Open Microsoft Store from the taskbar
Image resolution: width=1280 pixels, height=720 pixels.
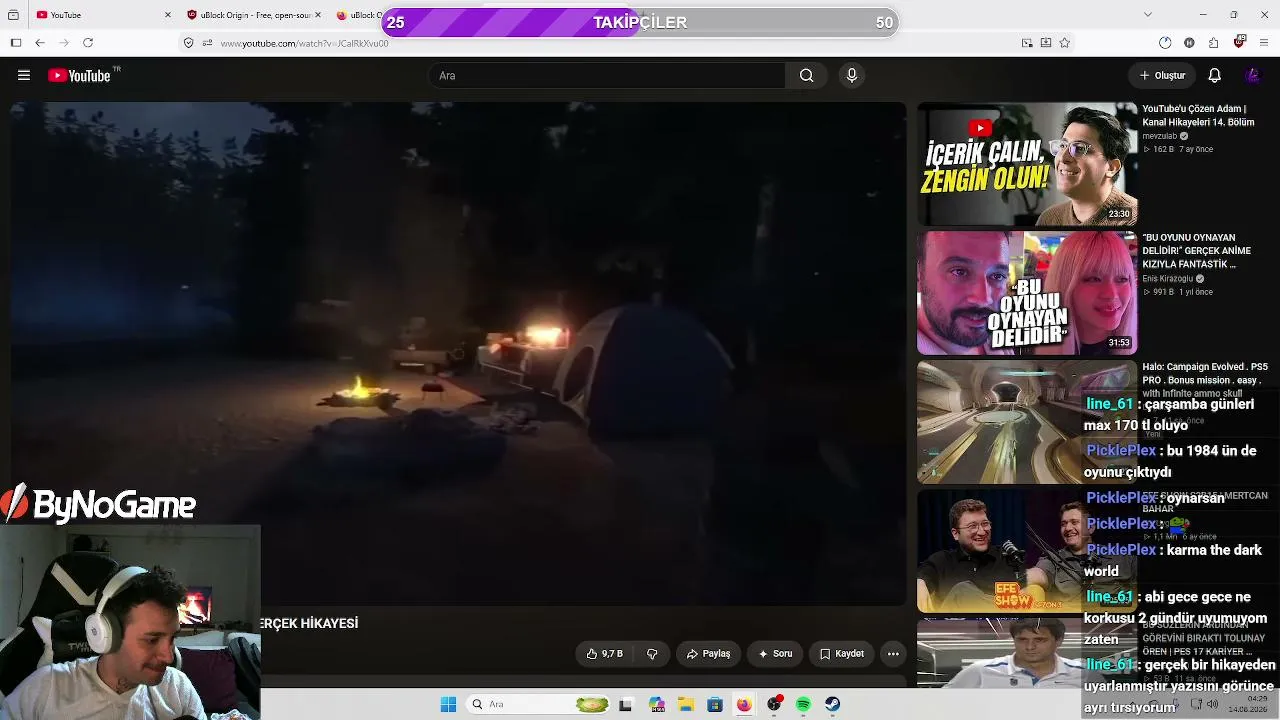(x=715, y=704)
